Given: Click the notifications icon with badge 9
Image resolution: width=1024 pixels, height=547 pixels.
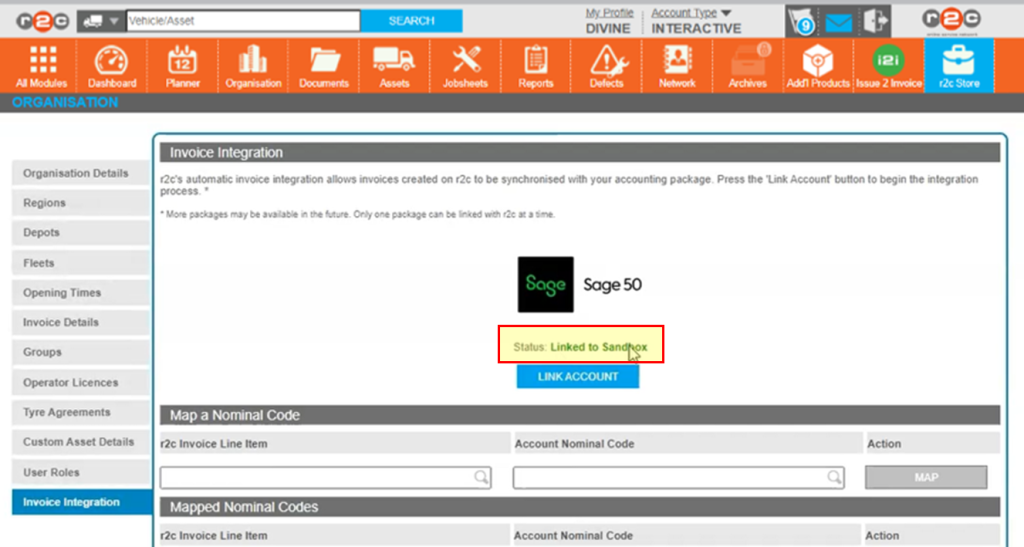Looking at the screenshot, I should click(x=801, y=22).
